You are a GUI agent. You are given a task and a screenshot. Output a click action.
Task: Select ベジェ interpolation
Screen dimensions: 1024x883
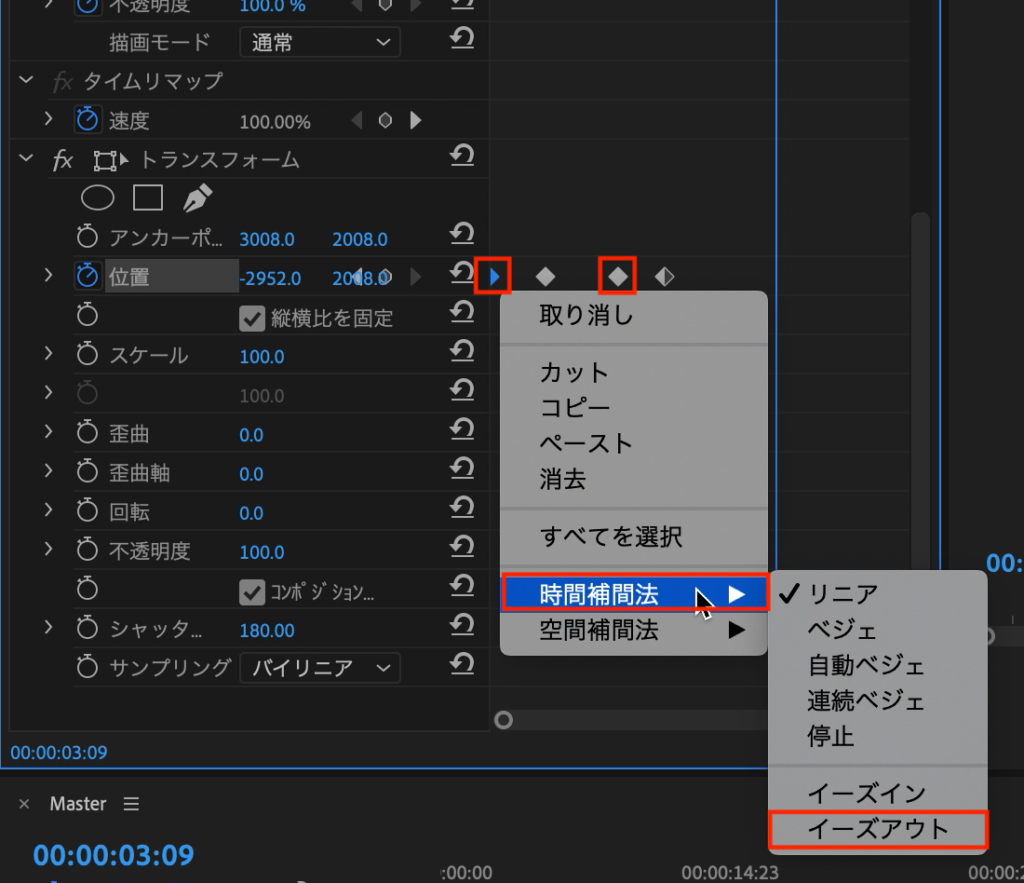pos(878,630)
